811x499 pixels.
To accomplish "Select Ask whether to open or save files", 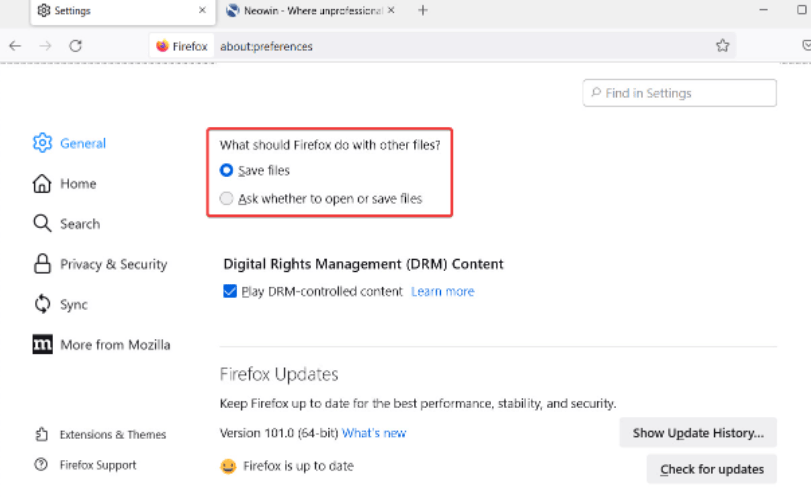I will point(227,199).
